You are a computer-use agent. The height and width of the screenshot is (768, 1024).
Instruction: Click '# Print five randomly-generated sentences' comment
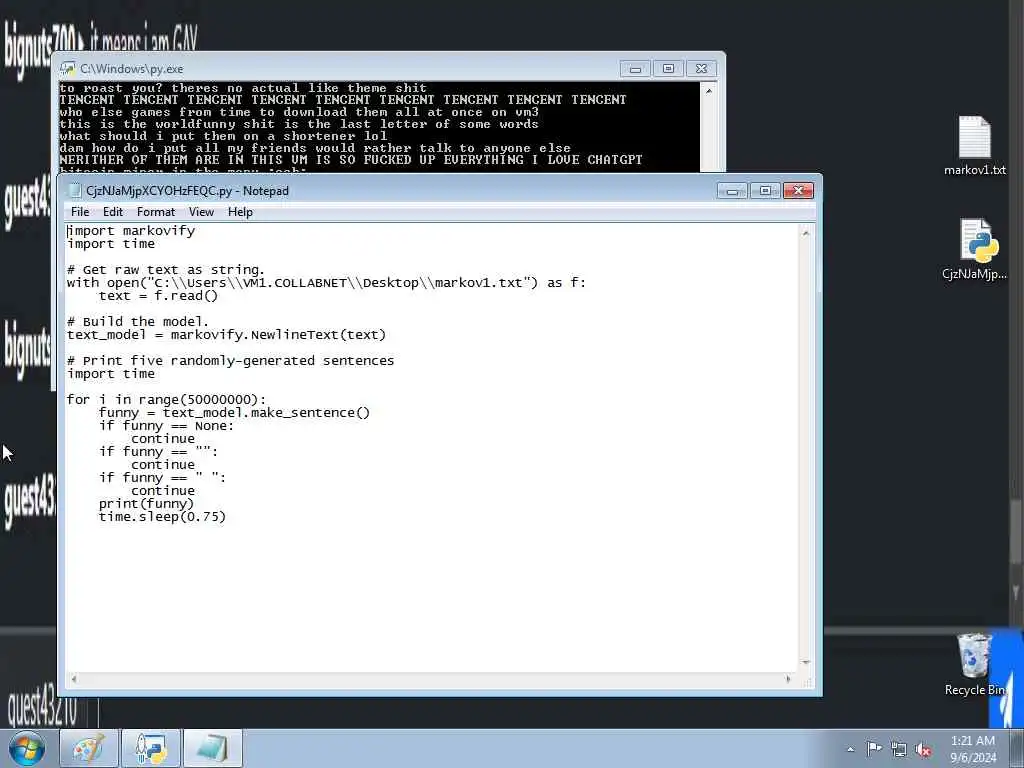(x=231, y=360)
